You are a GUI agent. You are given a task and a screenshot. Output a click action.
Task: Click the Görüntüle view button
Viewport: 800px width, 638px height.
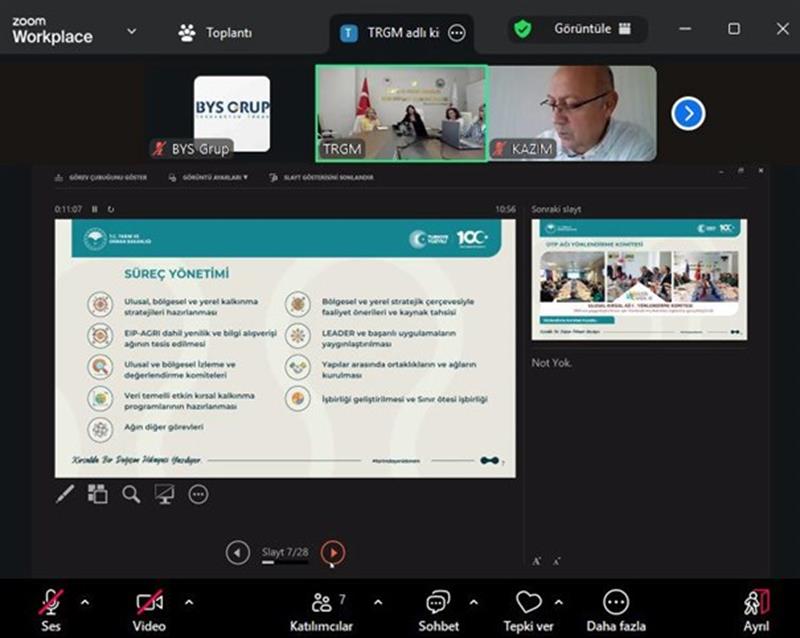(x=575, y=29)
